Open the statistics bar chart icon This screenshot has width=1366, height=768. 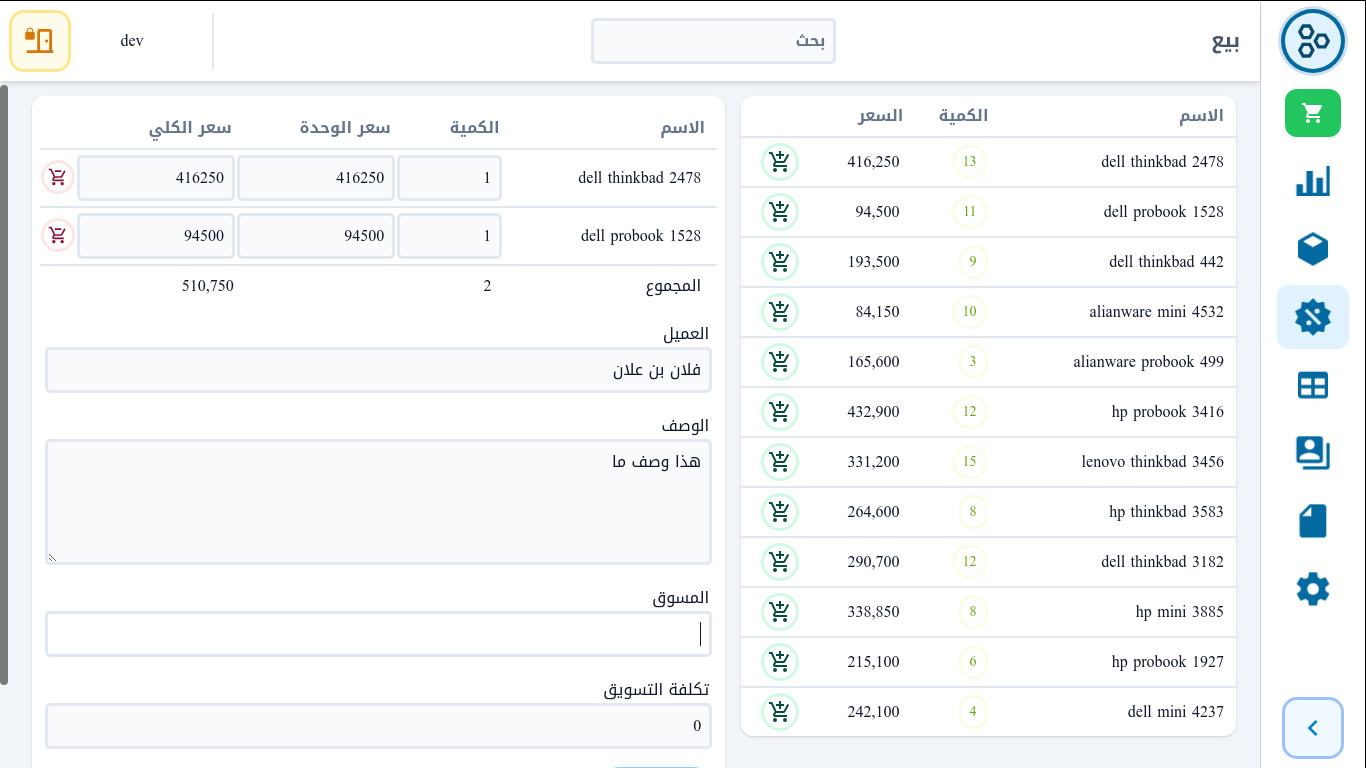(x=1313, y=181)
